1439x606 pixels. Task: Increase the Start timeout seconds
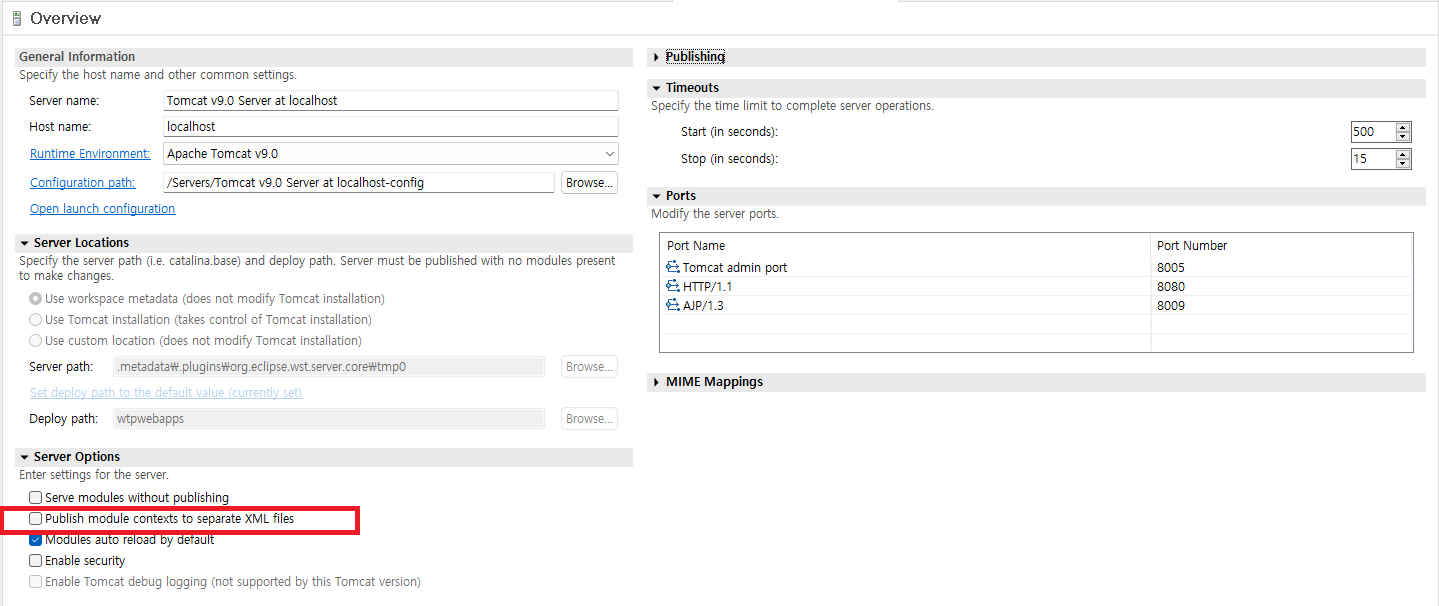(x=1403, y=127)
